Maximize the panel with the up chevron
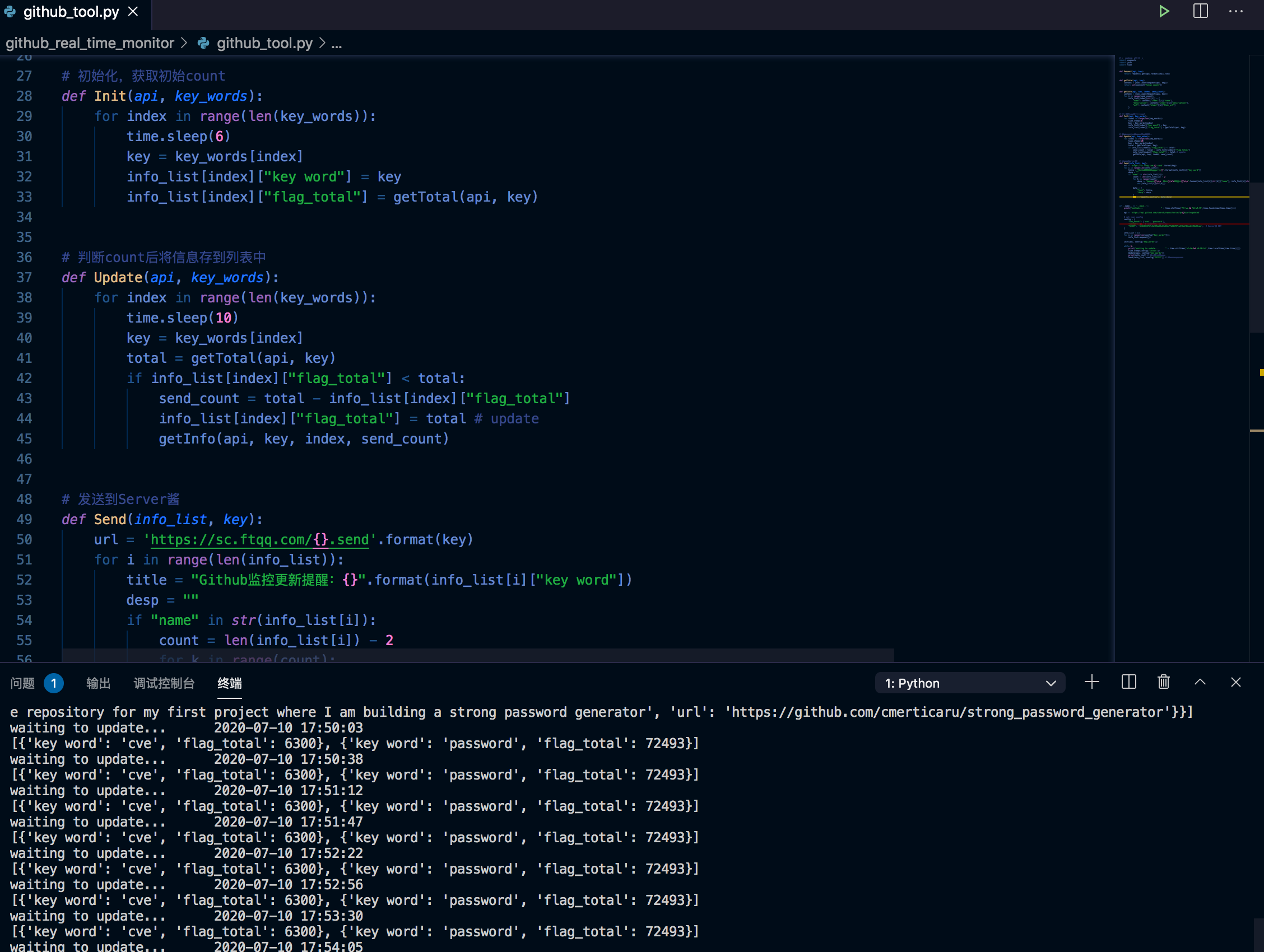 pos(1200,683)
